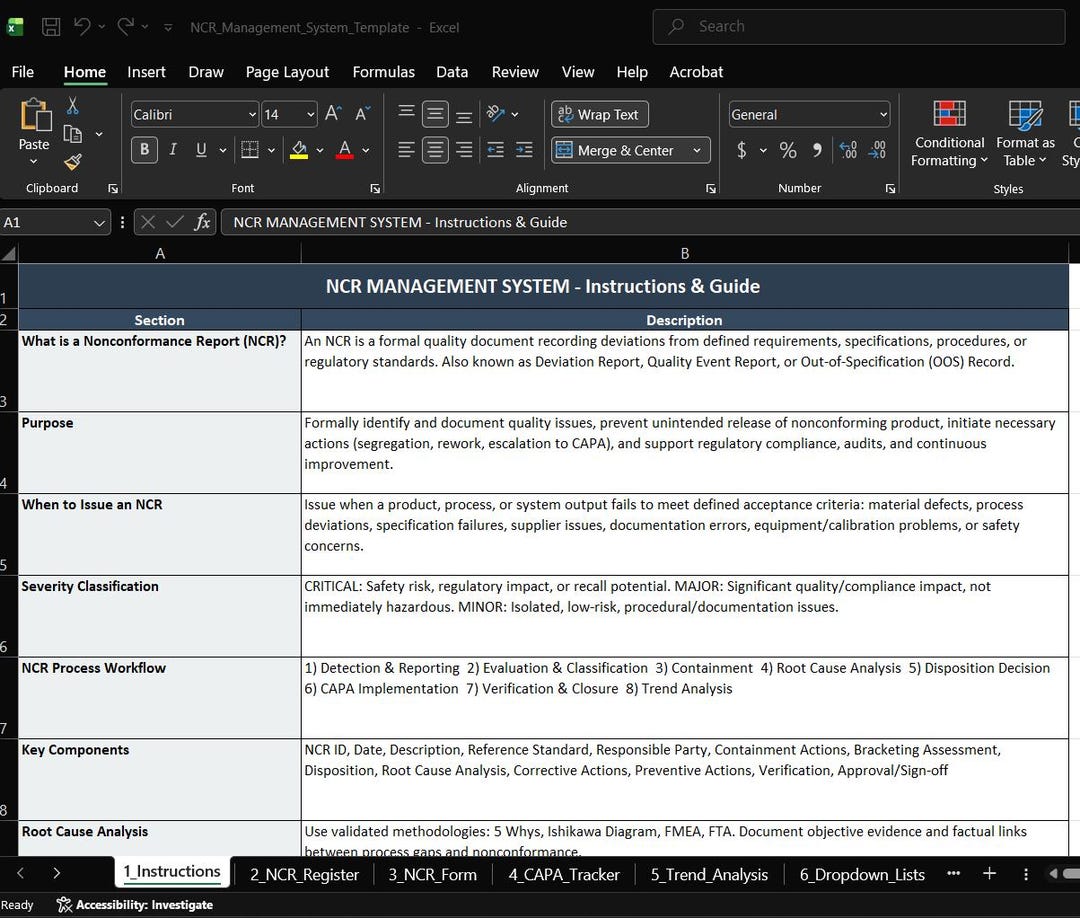Image resolution: width=1080 pixels, height=918 pixels.
Task: Switch to the Page Layout tab
Action: click(287, 72)
